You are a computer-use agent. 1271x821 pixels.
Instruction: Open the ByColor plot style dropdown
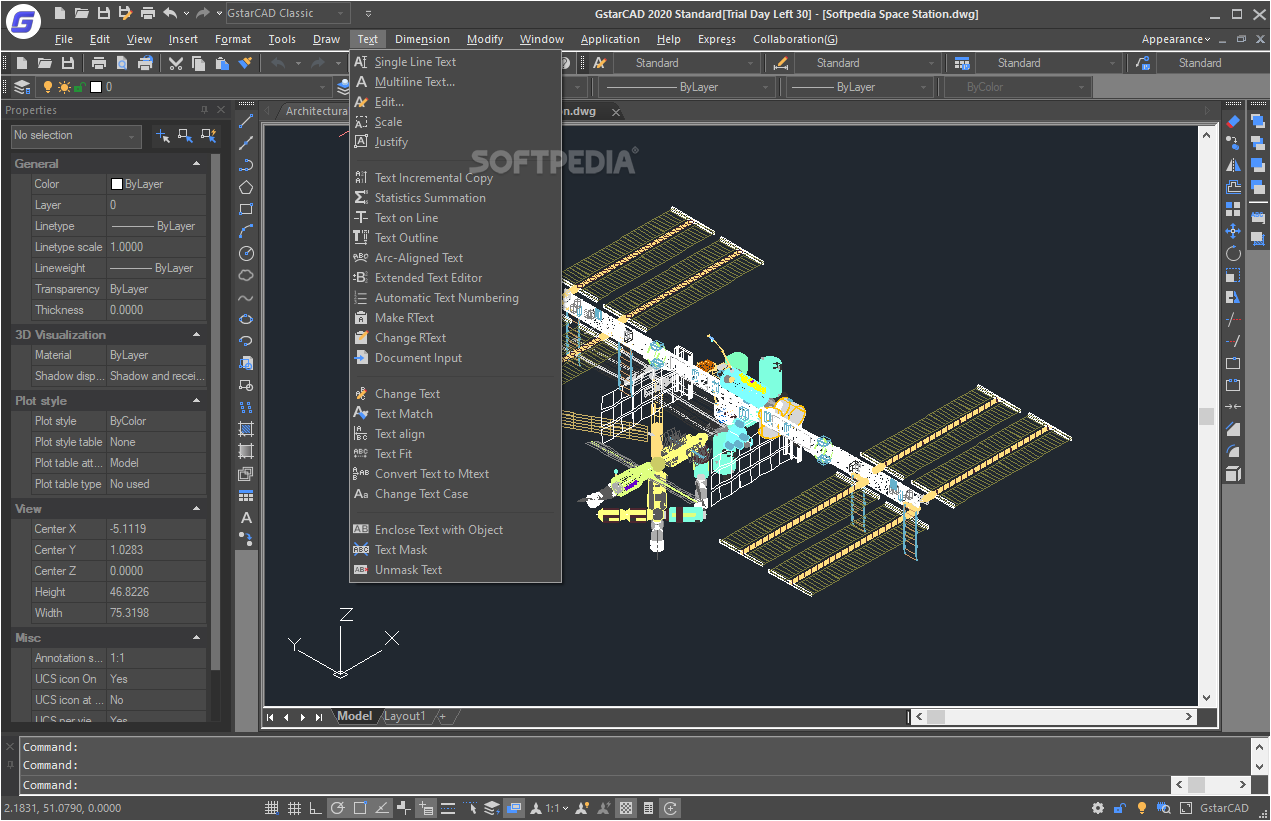[x=1018, y=87]
